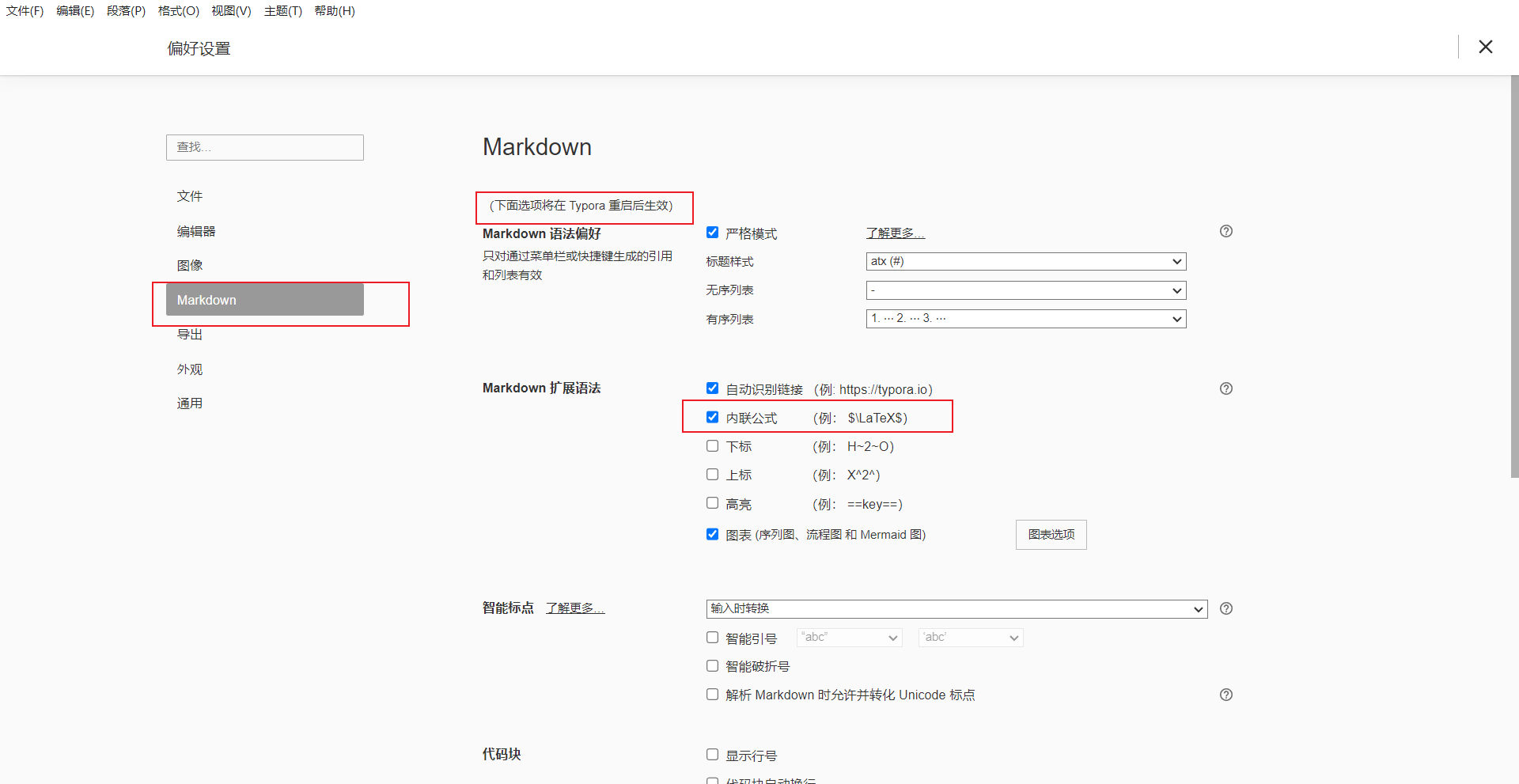Screen dimensions: 1519x784
Task: Open 文件(F) menu
Action: coord(25,11)
